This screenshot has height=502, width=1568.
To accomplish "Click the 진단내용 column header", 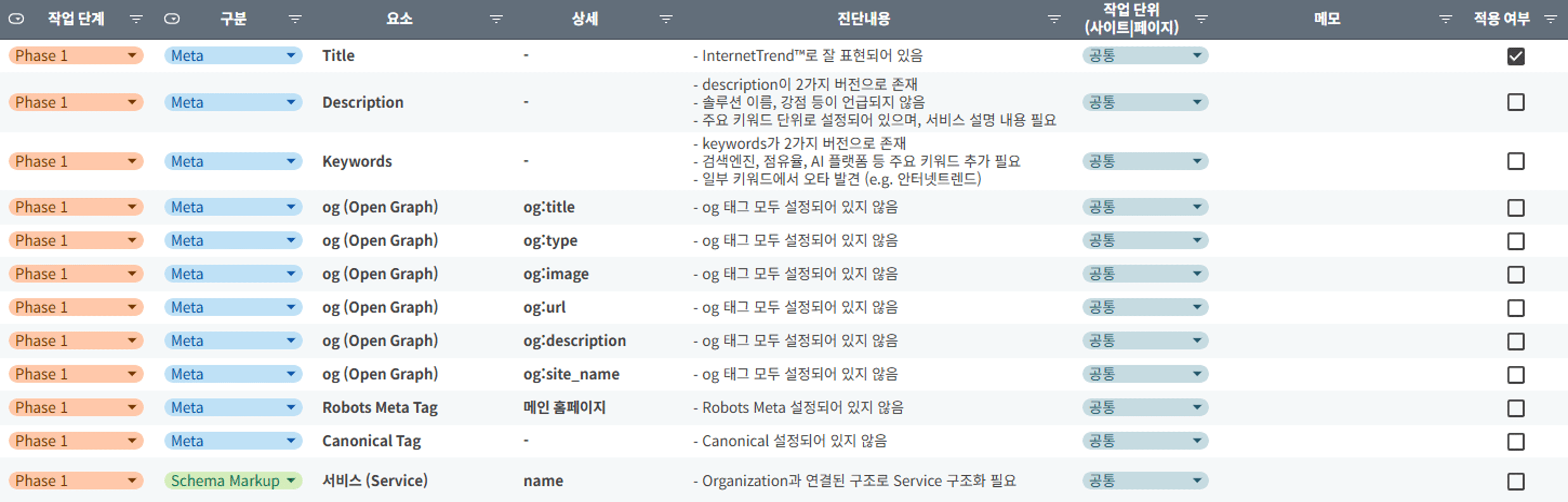I will tap(863, 19).
